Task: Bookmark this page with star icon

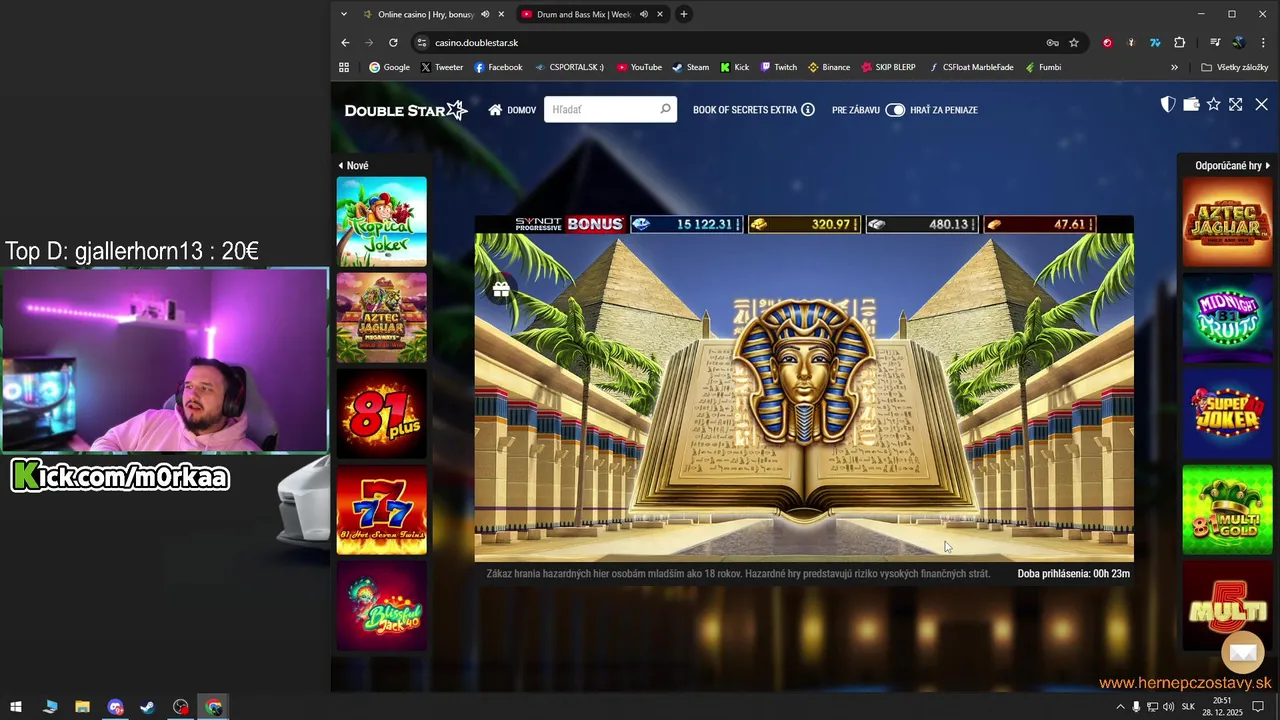Action: [1074, 43]
